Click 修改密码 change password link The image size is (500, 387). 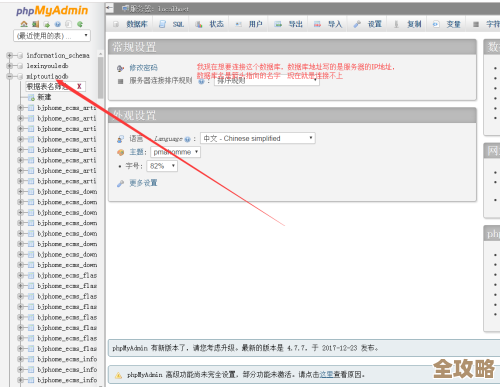[x=143, y=68]
